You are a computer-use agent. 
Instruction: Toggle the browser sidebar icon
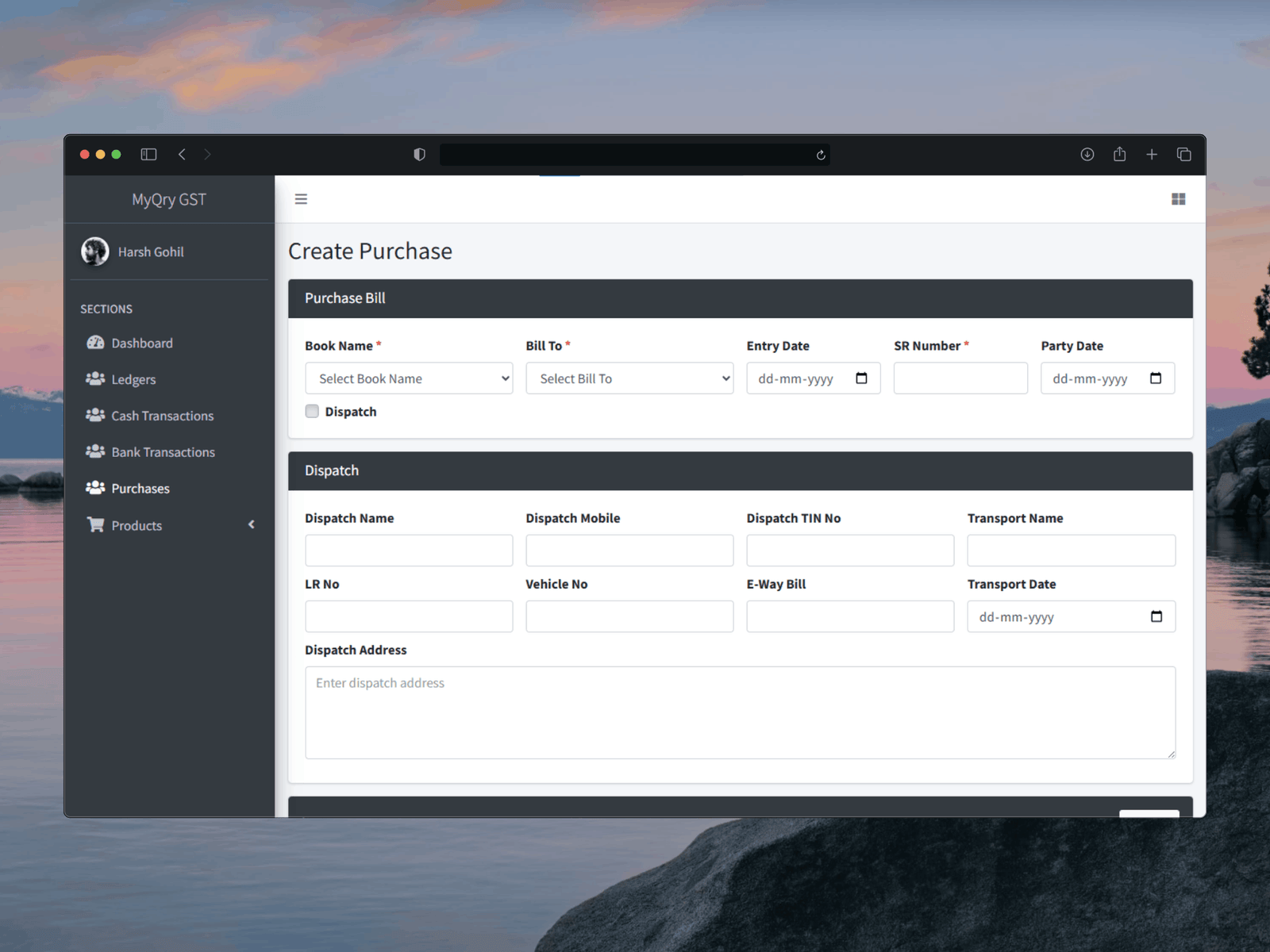click(148, 155)
